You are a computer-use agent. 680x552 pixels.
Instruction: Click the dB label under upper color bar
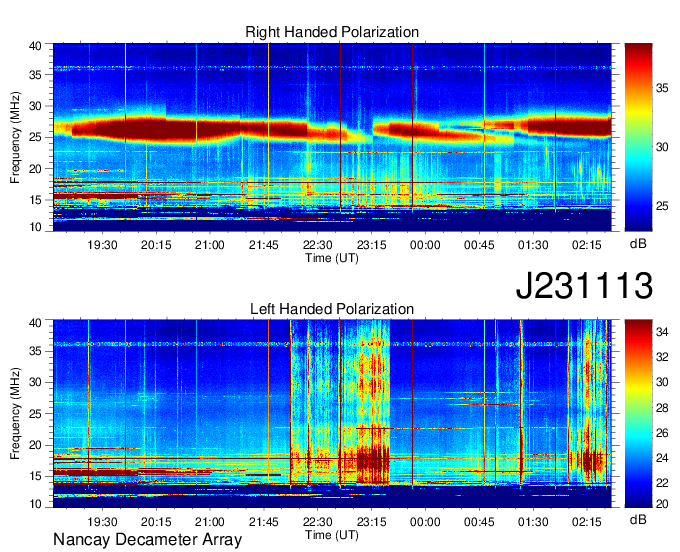click(x=638, y=243)
